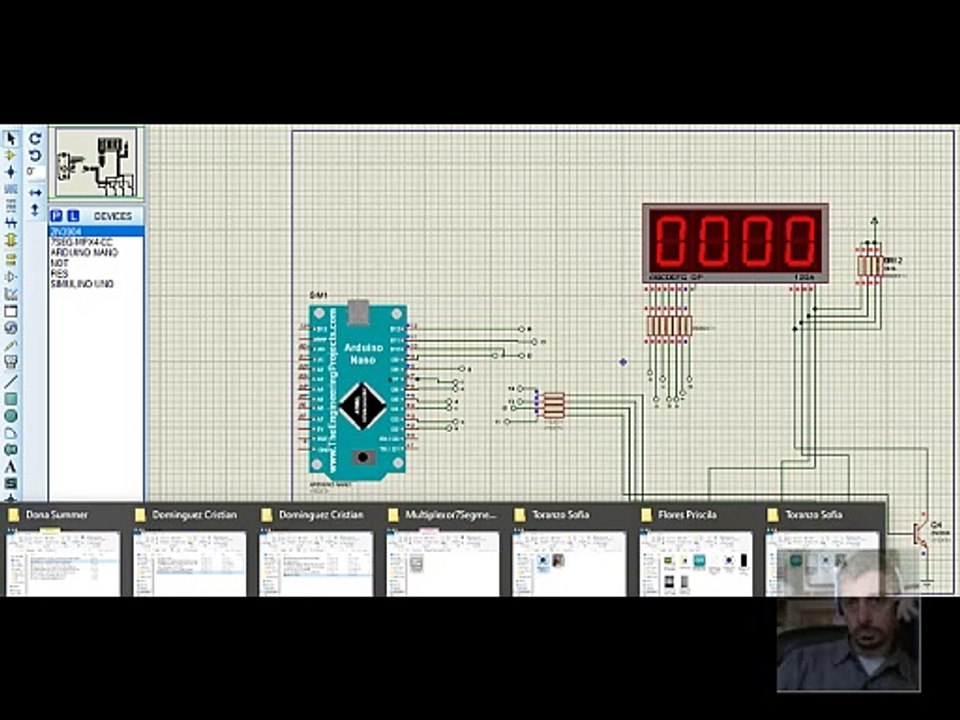Select ARDUINO NANO in the devices list
Screen dimensions: 960x720
tap(96, 252)
